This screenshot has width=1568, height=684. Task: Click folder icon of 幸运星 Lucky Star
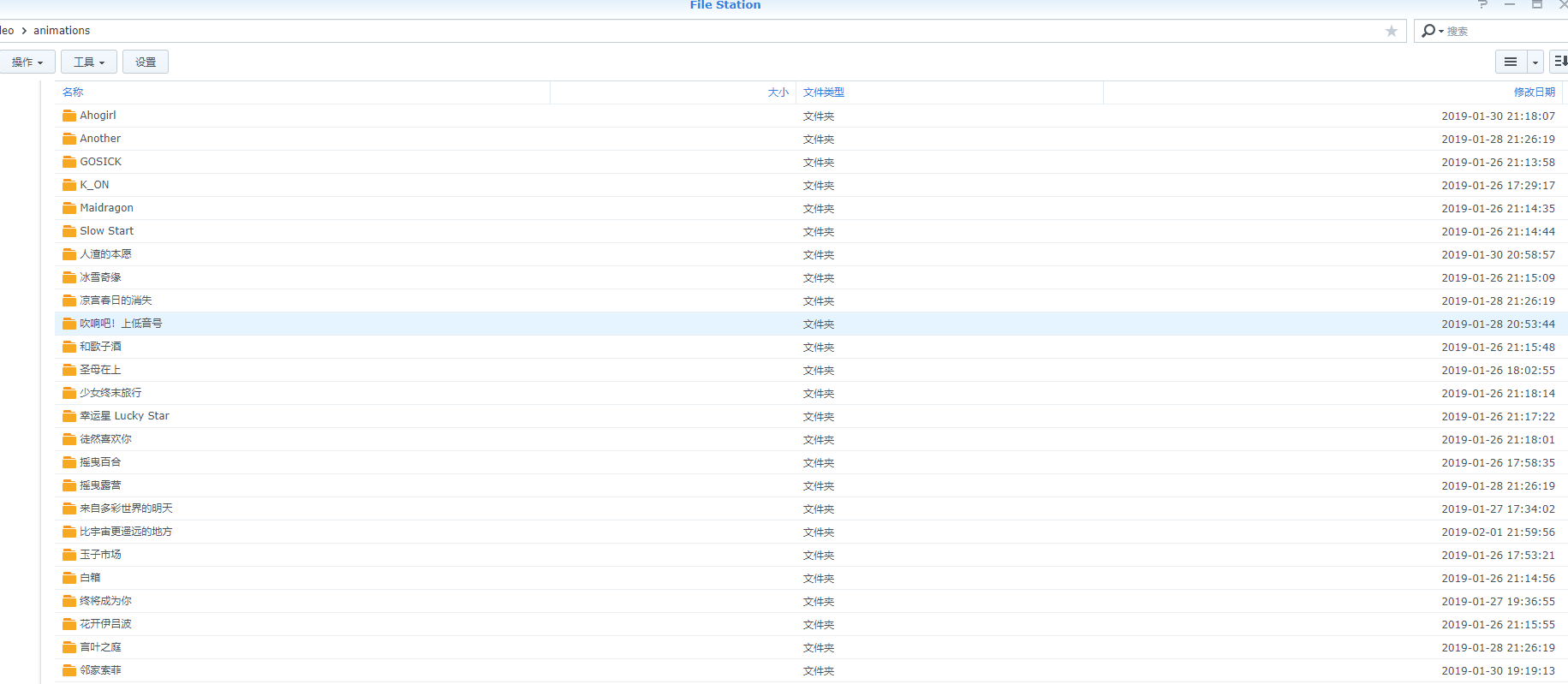[x=69, y=416]
